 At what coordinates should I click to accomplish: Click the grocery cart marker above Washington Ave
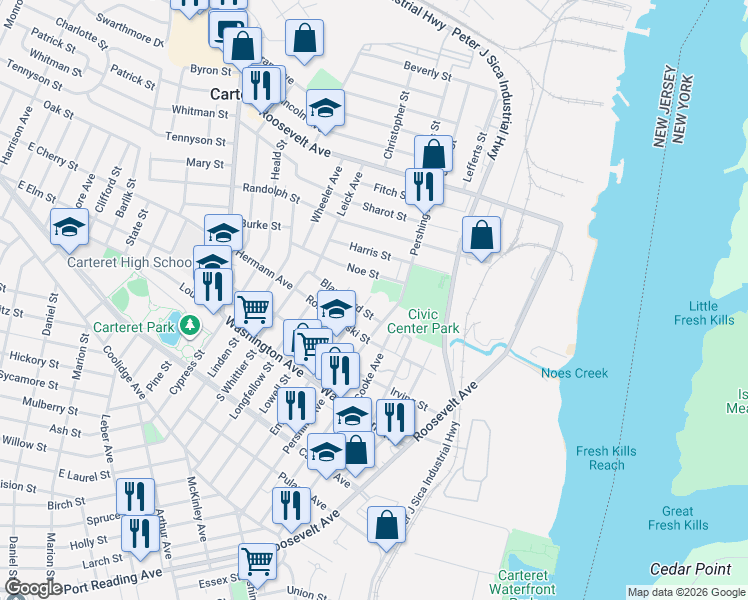point(253,313)
